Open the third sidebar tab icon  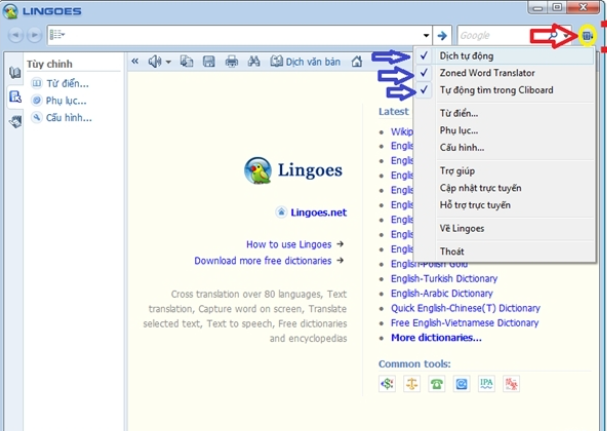tap(15, 122)
